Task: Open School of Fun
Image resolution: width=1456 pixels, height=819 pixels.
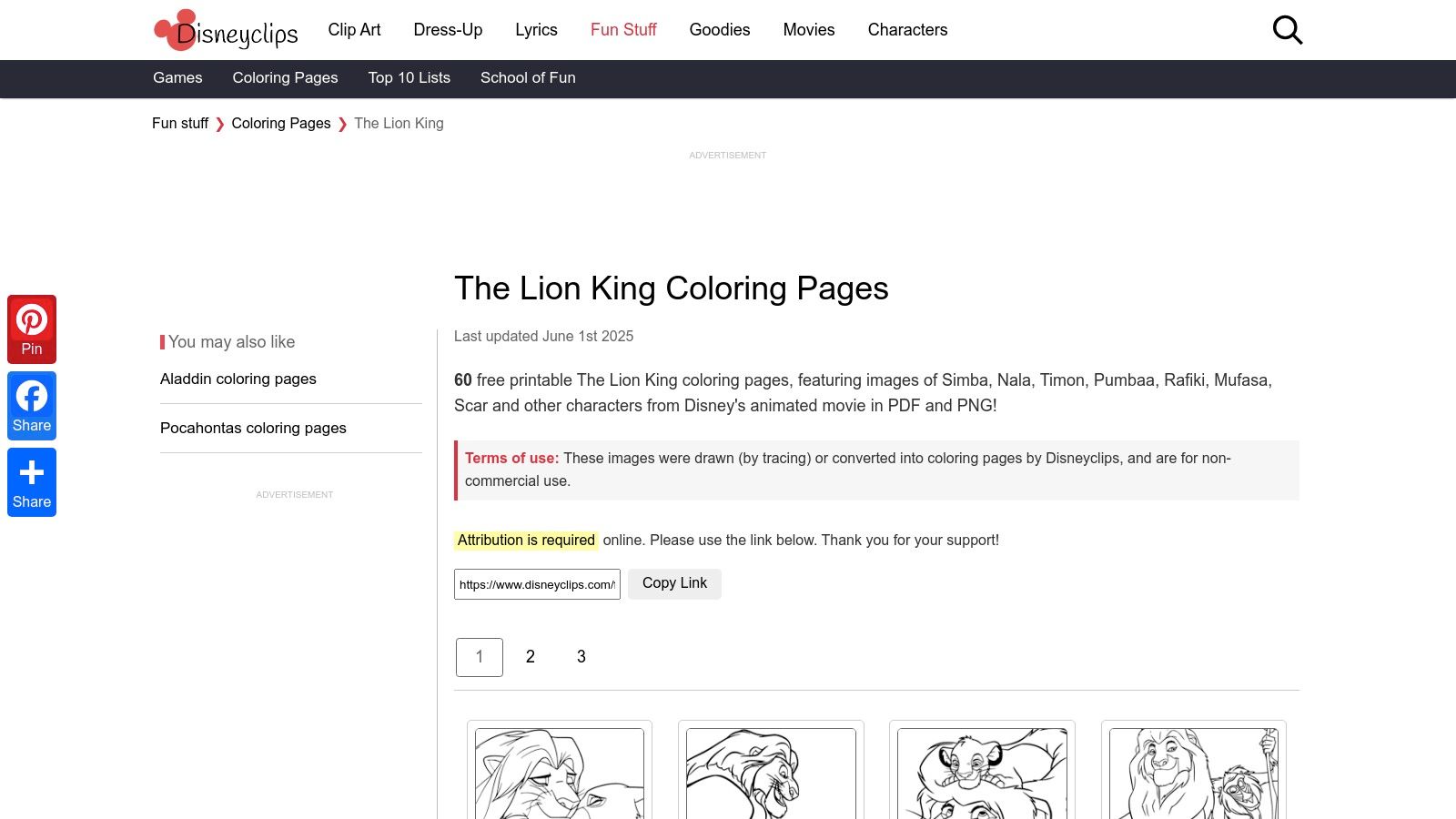Action: [528, 78]
